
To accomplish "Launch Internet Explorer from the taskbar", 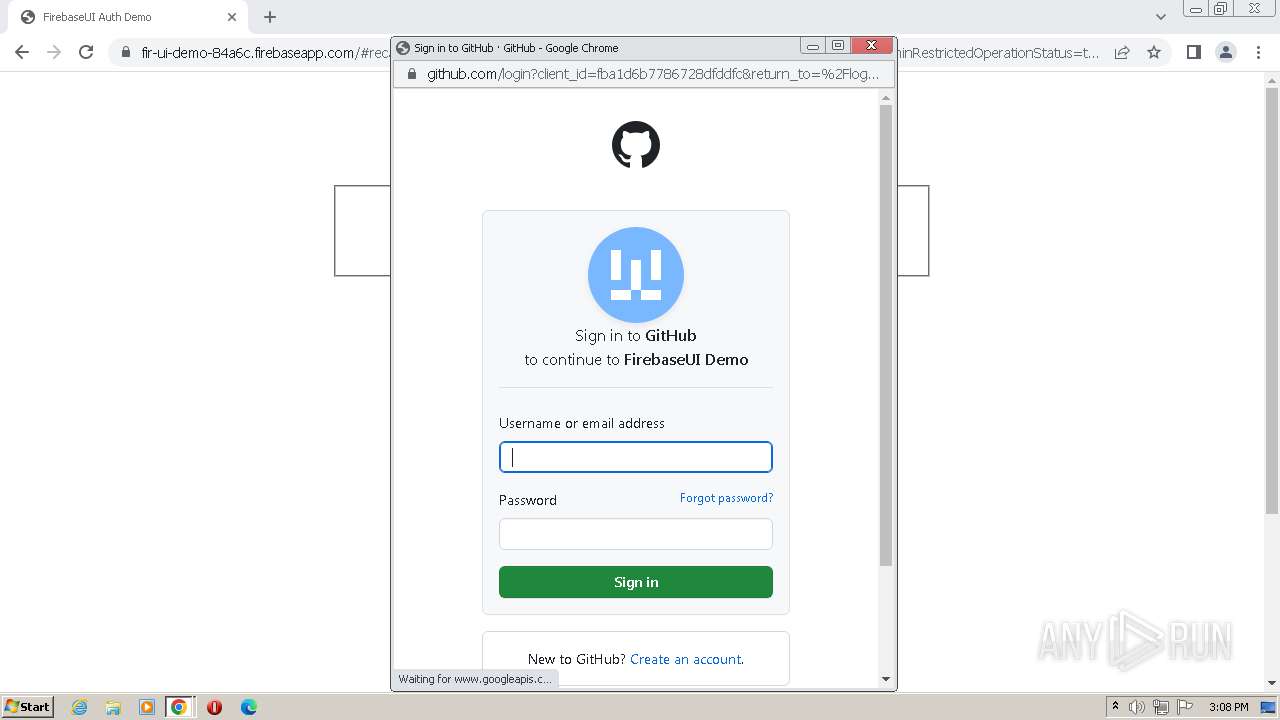I will 80,707.
